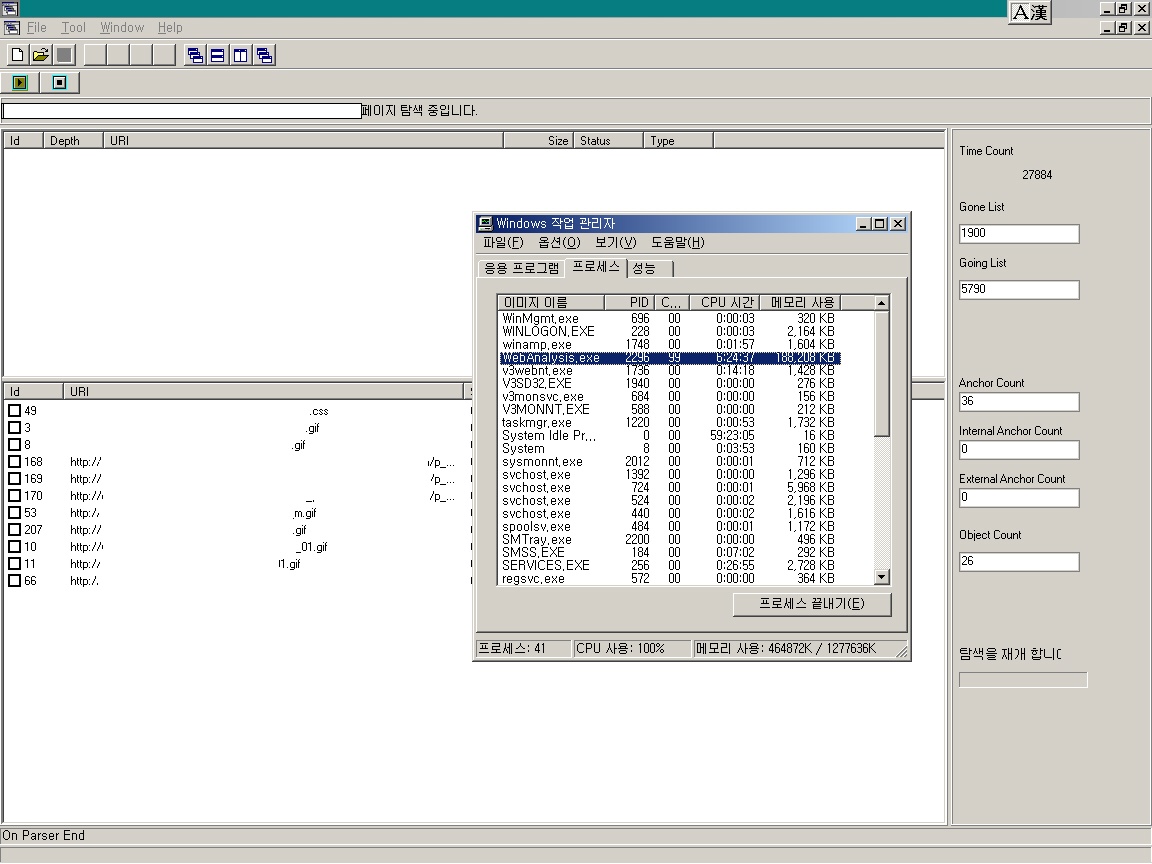The height and width of the screenshot is (864, 1152).
Task: Select the taskmgr.exe process row
Action: [536, 423]
